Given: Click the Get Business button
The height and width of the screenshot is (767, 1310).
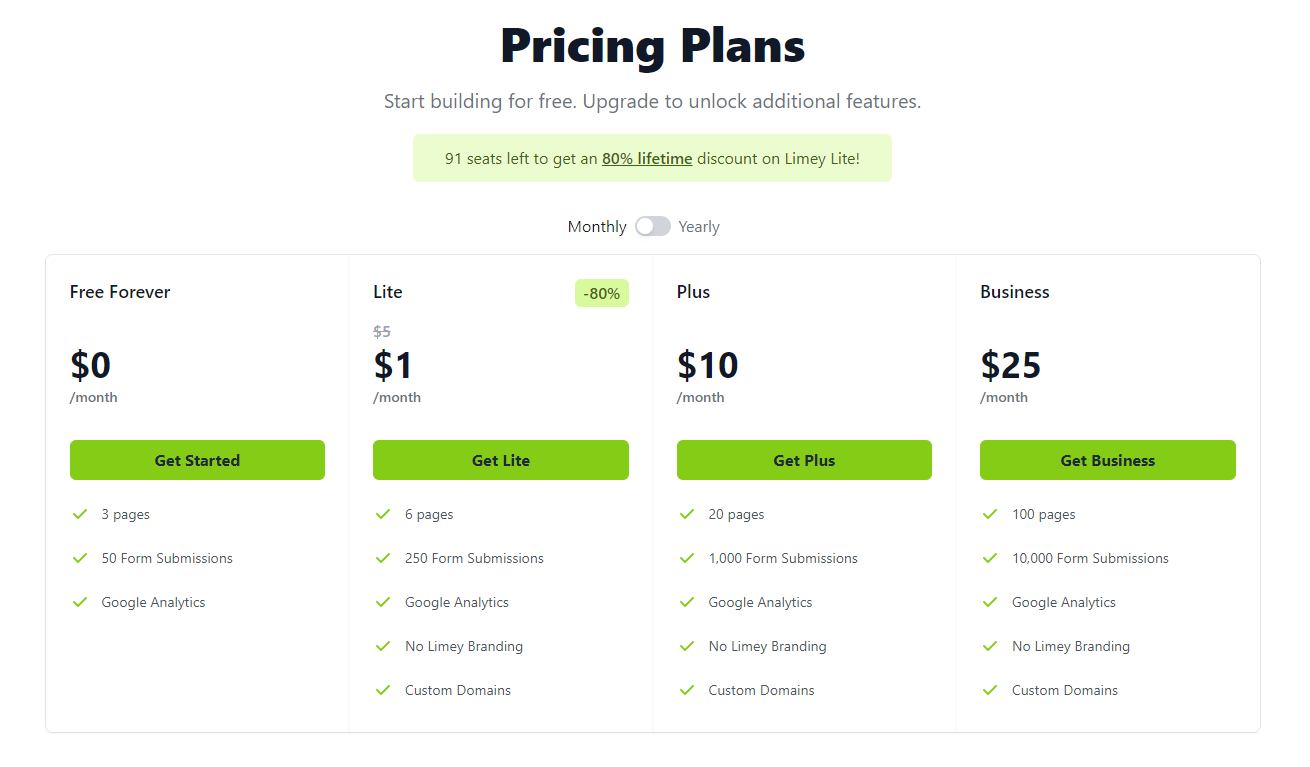Looking at the screenshot, I should point(1108,460).
